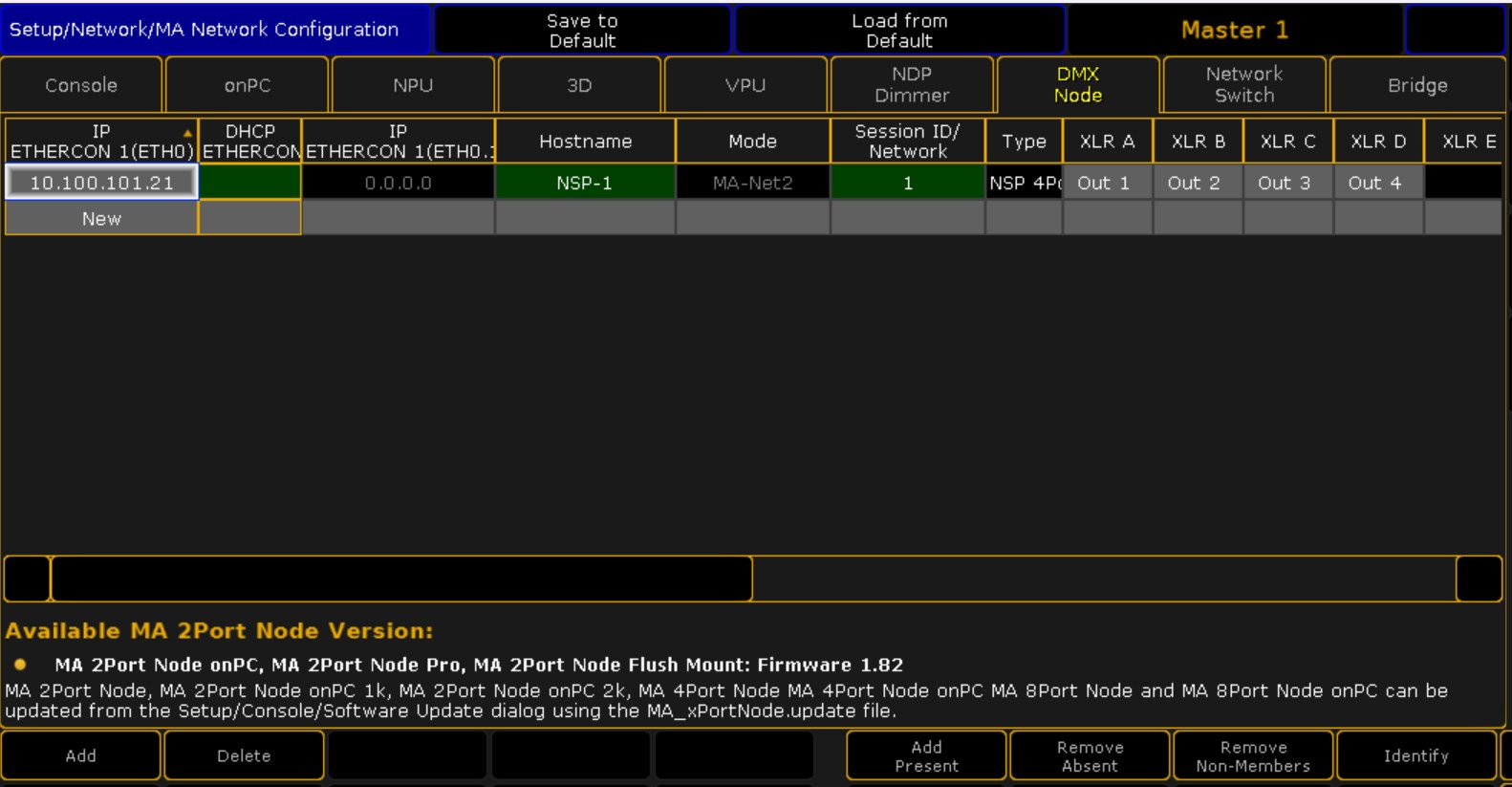Select the IP address 10.100.101.21 cell
This screenshot has height=787, width=1512.
[x=101, y=183]
